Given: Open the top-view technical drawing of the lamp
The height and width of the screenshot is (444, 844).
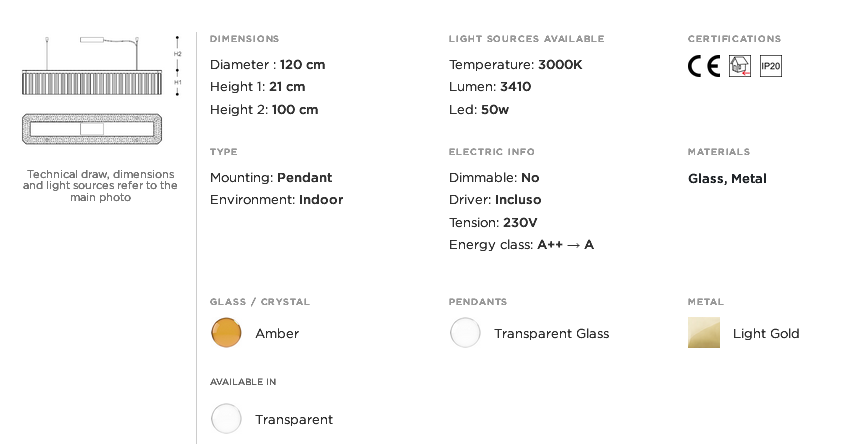Looking at the screenshot, I should pyautogui.click(x=92, y=129).
